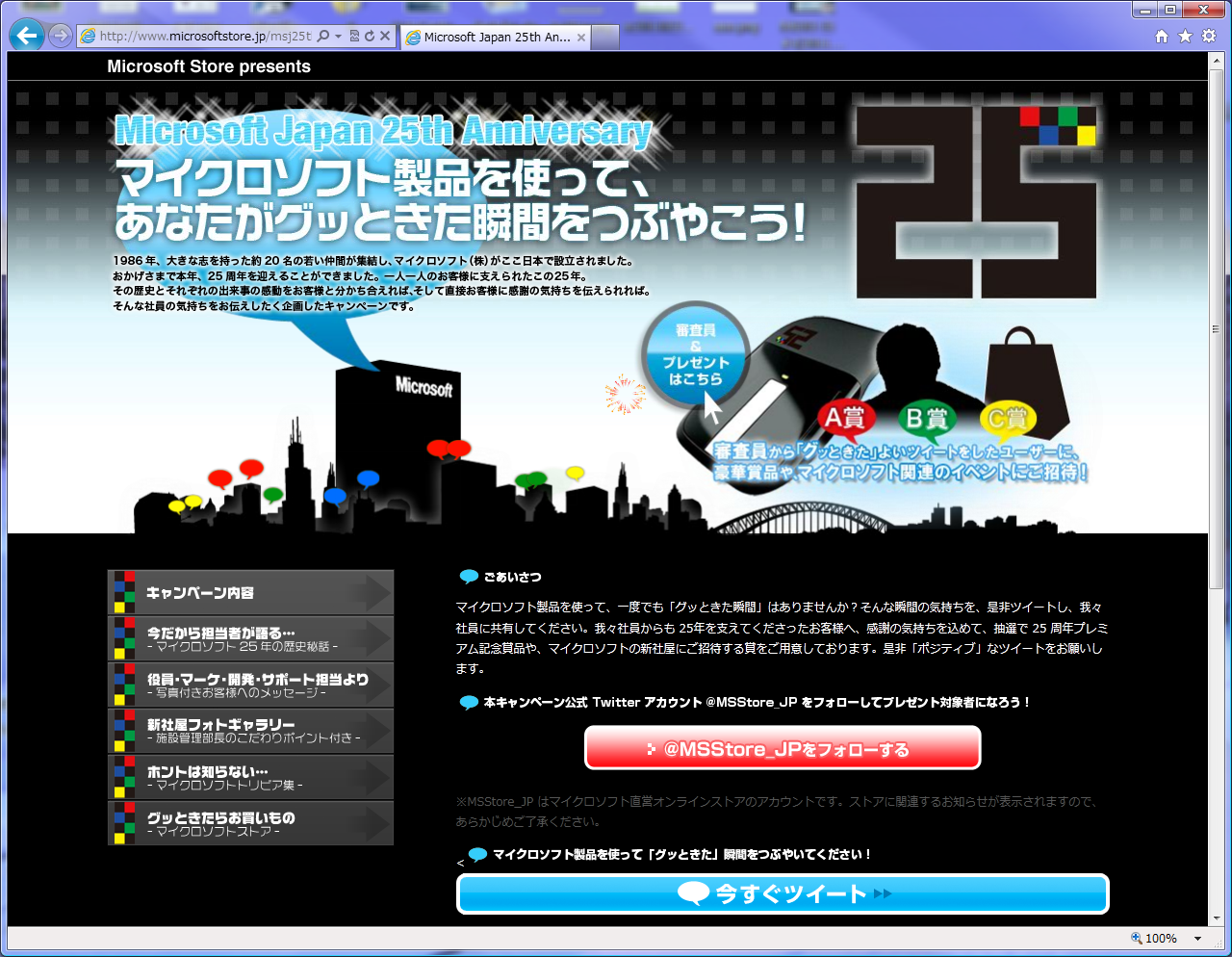Click the address bar URL field
The image size is (1232, 957).
[x=206, y=36]
